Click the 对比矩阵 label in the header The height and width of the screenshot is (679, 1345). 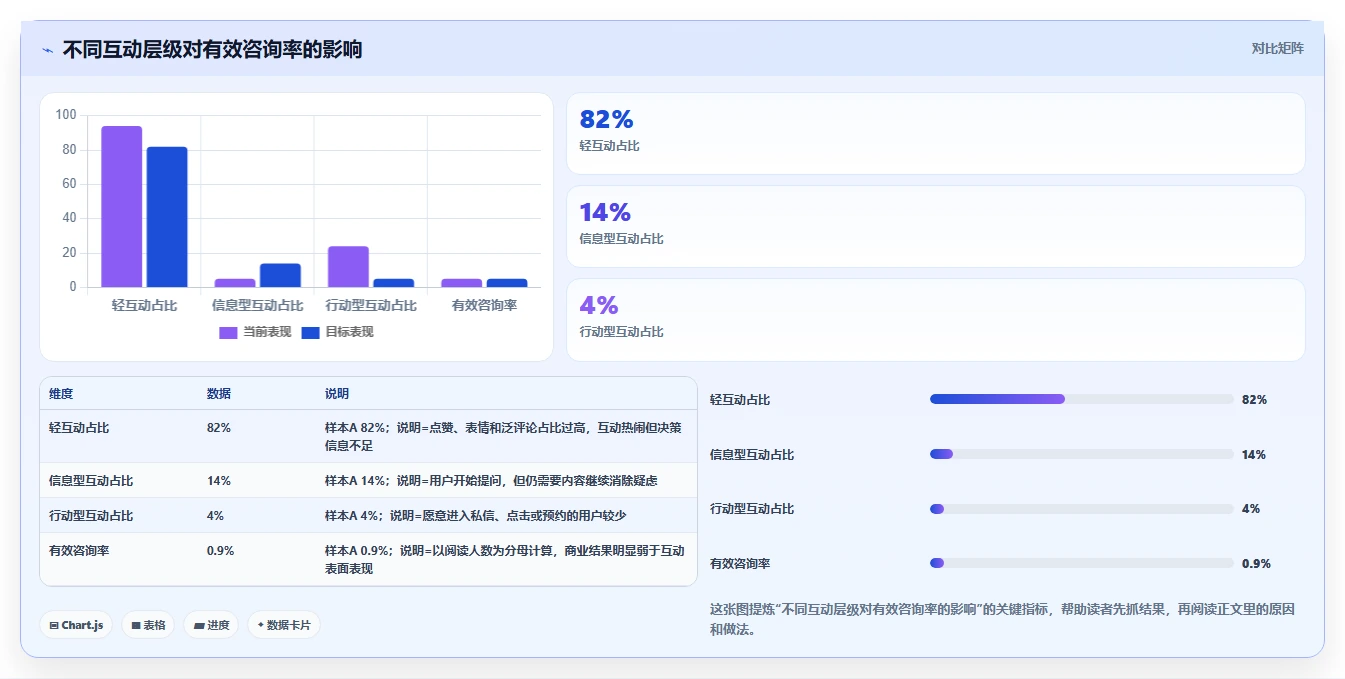pos(1278,48)
